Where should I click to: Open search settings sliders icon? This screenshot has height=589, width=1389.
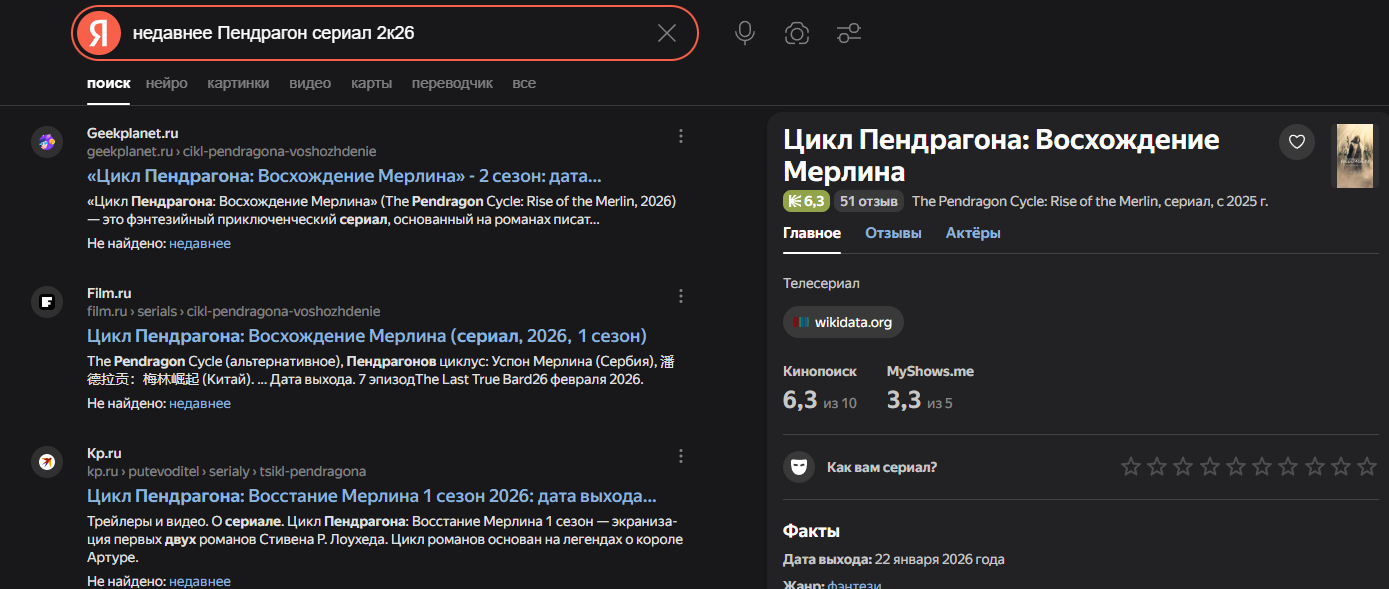tap(849, 33)
